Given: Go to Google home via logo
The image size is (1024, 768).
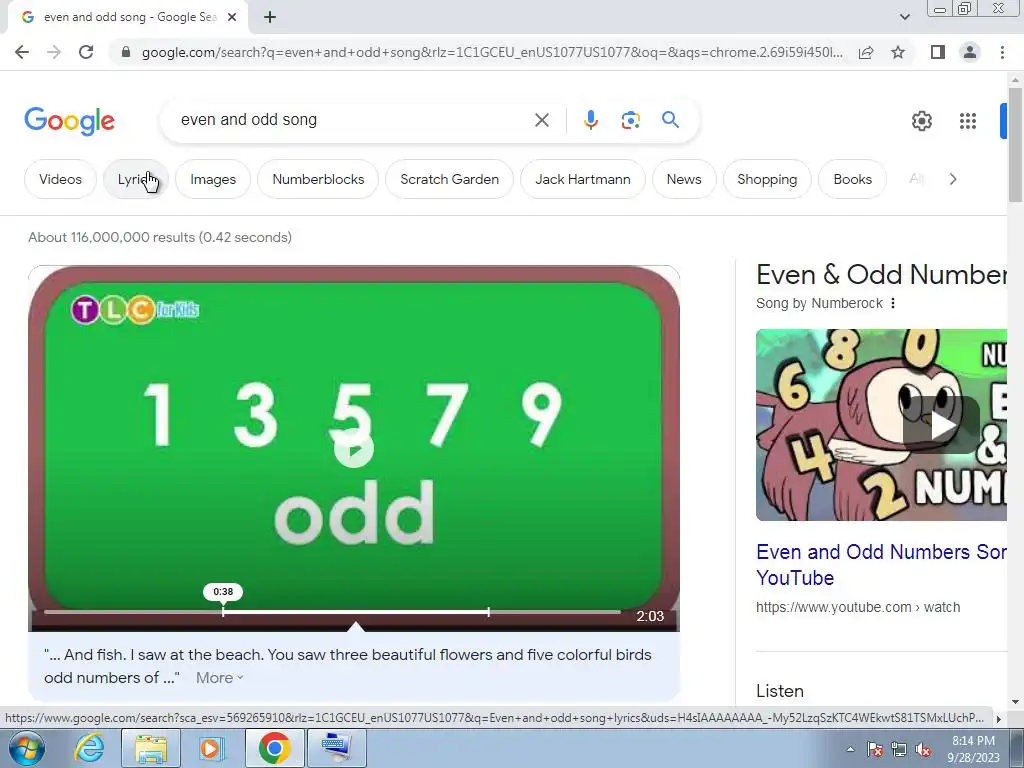Looking at the screenshot, I should tap(69, 121).
